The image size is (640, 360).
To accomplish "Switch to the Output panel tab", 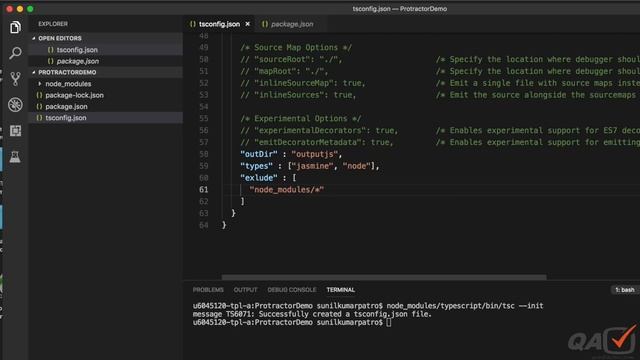I will (245, 290).
